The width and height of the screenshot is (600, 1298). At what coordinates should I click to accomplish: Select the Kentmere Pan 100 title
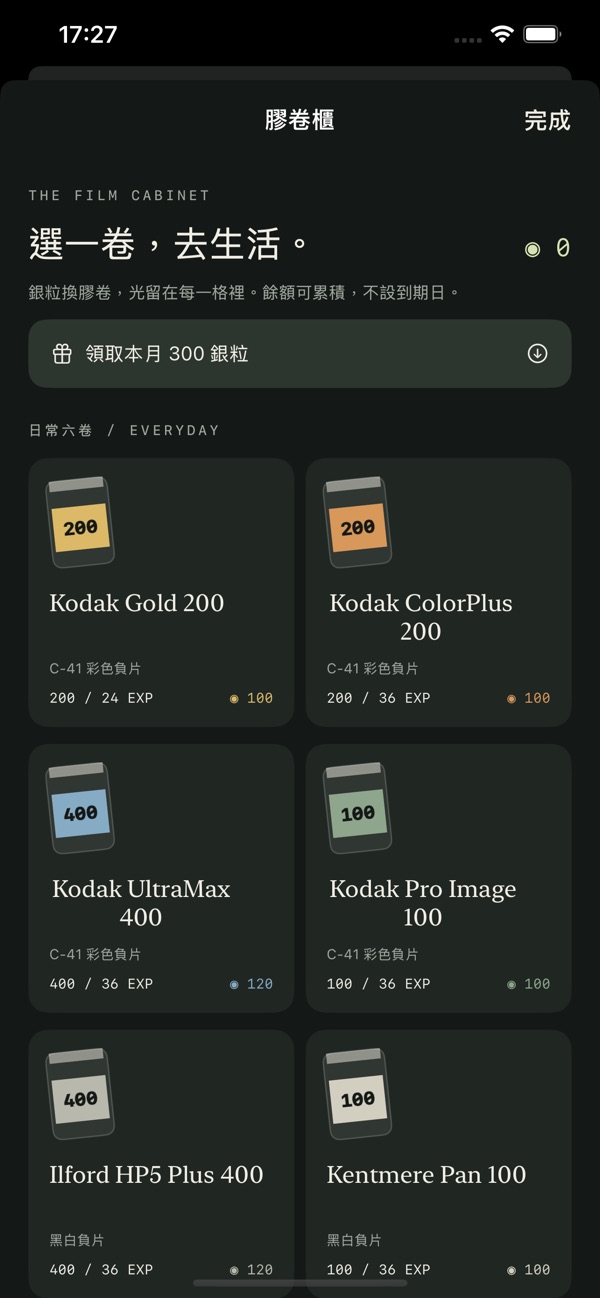[426, 1175]
